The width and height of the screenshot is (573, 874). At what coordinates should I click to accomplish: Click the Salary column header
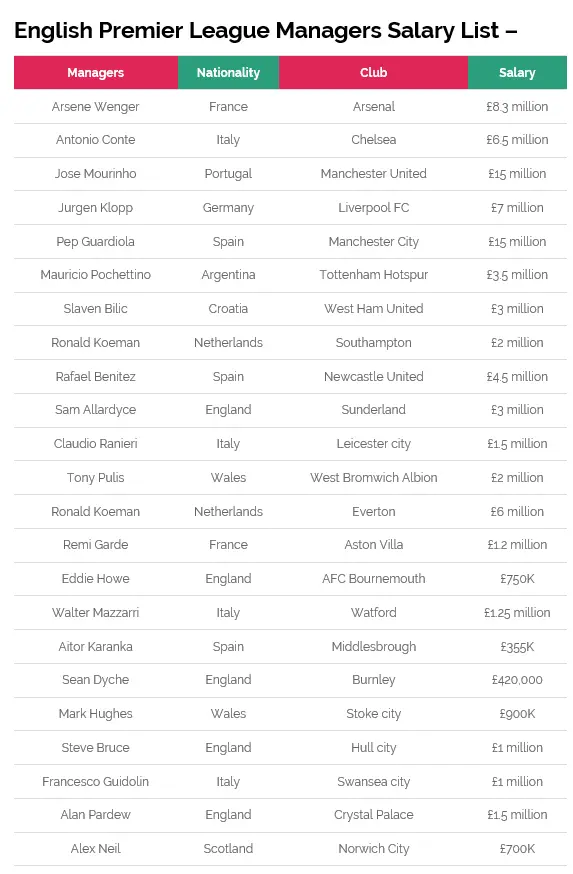(517, 72)
